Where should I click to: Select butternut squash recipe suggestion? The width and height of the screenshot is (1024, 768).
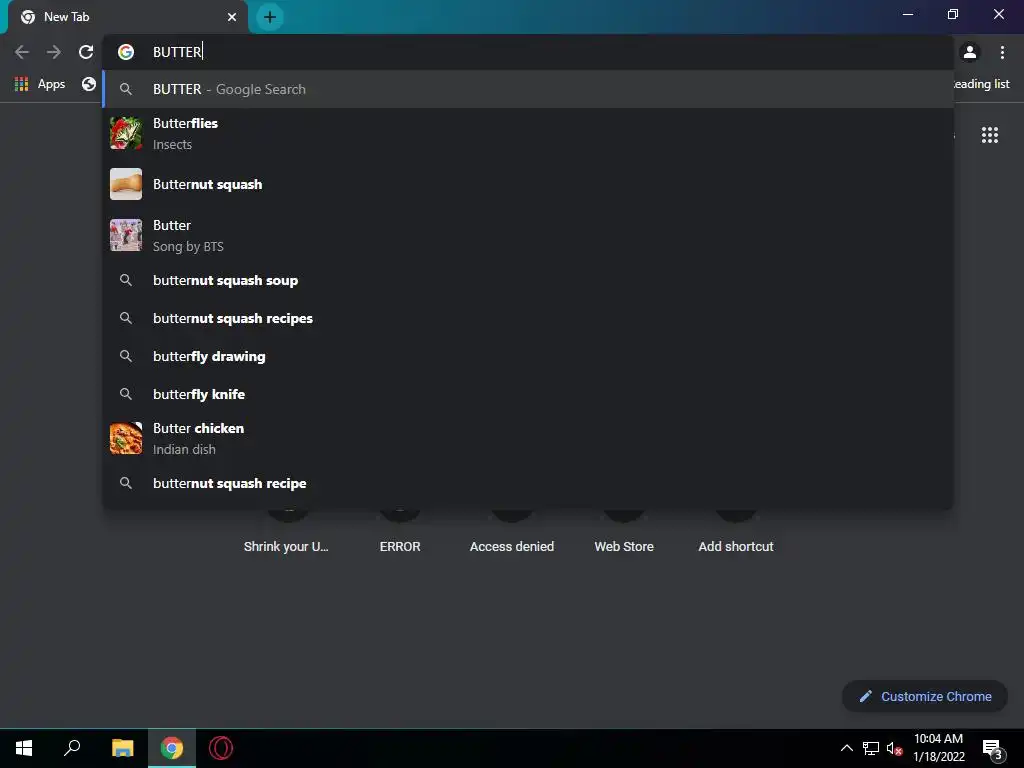click(x=528, y=483)
